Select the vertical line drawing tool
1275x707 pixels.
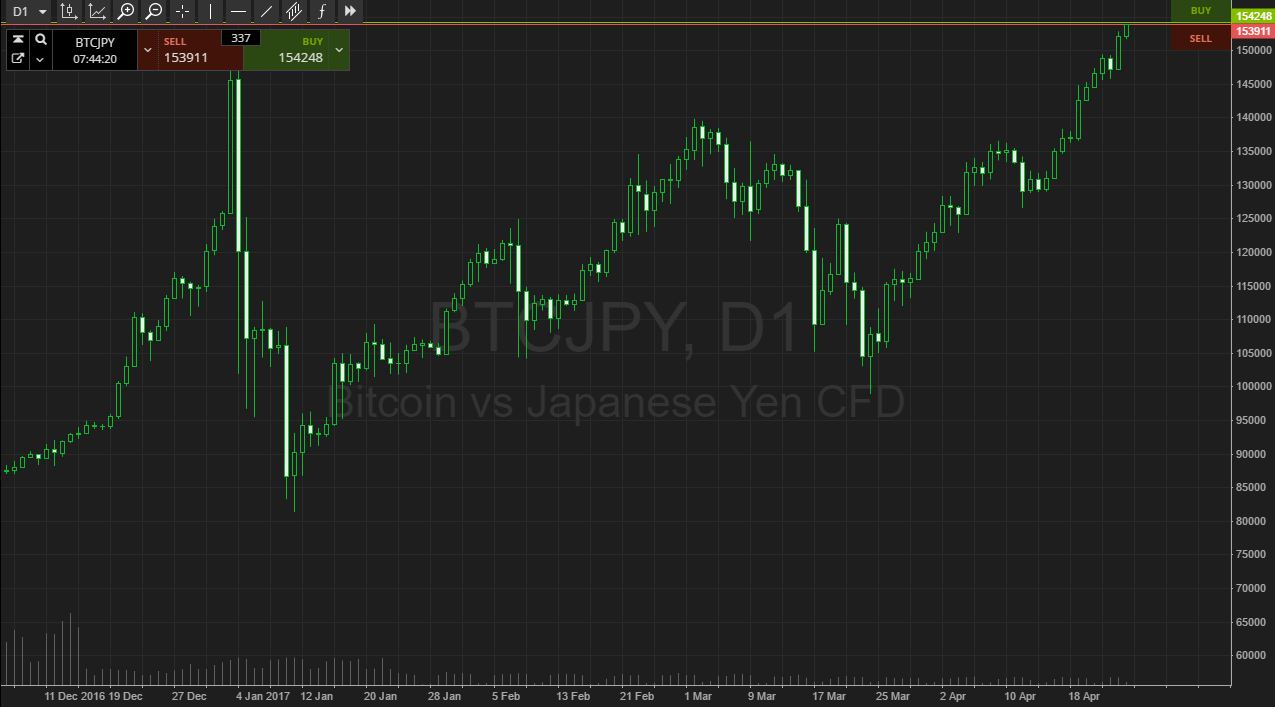(210, 11)
